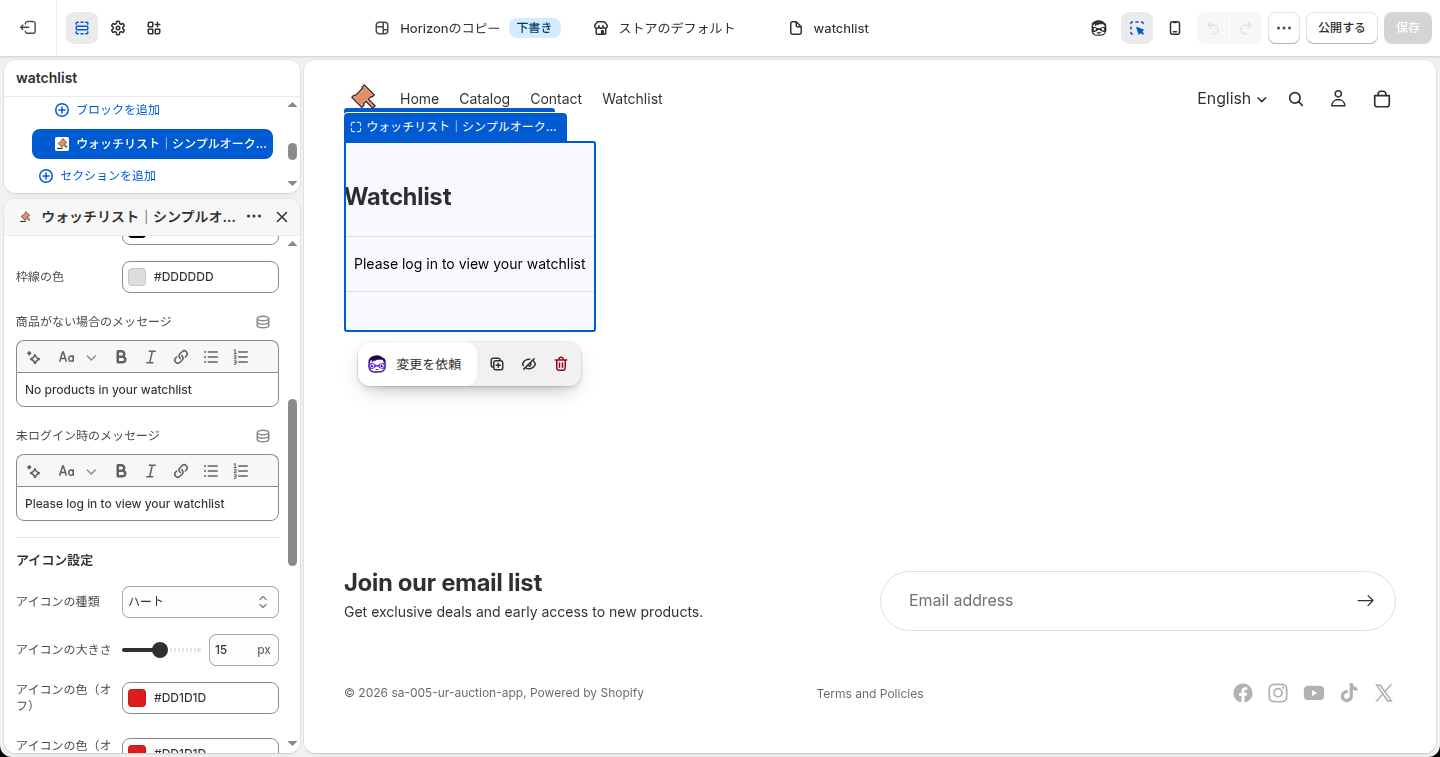Go to Home in the store navigation
1440x757 pixels.
[419, 99]
